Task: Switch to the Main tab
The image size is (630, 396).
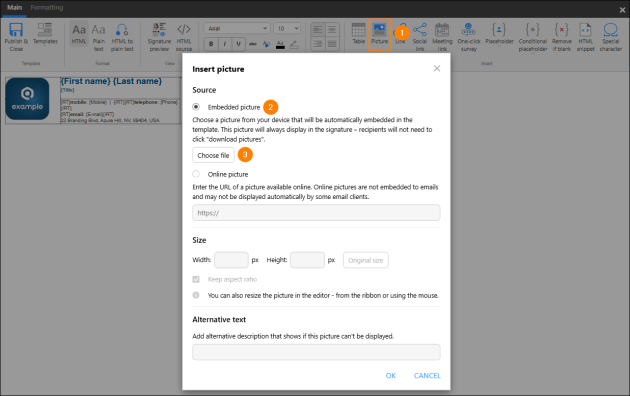Action: [x=14, y=8]
